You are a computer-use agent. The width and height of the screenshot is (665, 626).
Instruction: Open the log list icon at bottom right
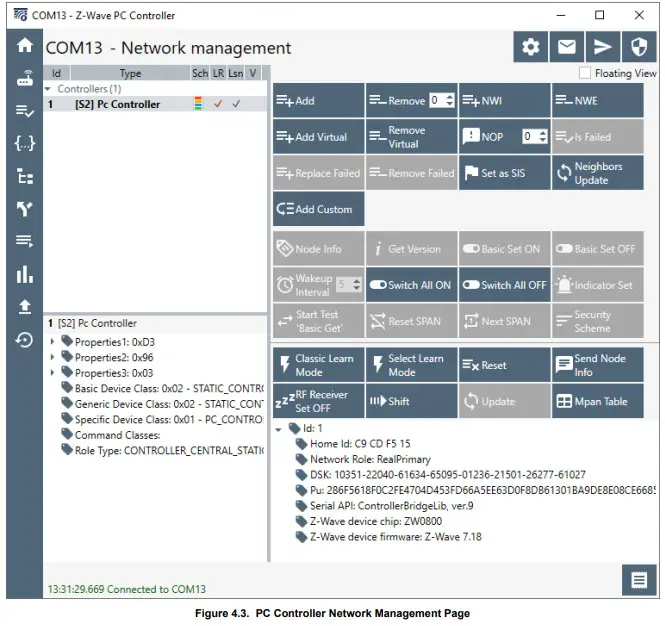click(639, 580)
